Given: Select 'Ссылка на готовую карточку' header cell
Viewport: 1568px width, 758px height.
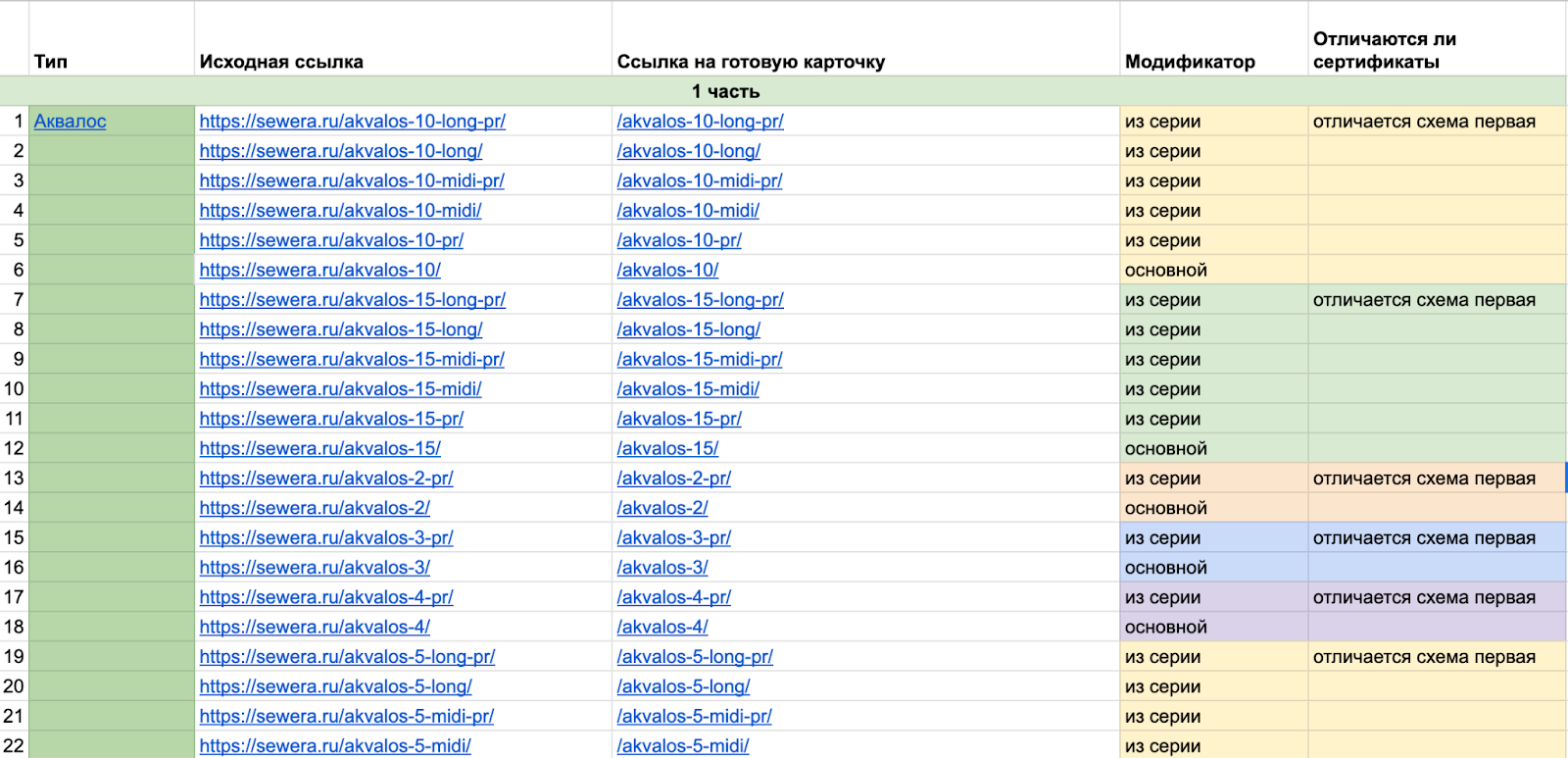Looking at the screenshot, I should (x=865, y=39).
